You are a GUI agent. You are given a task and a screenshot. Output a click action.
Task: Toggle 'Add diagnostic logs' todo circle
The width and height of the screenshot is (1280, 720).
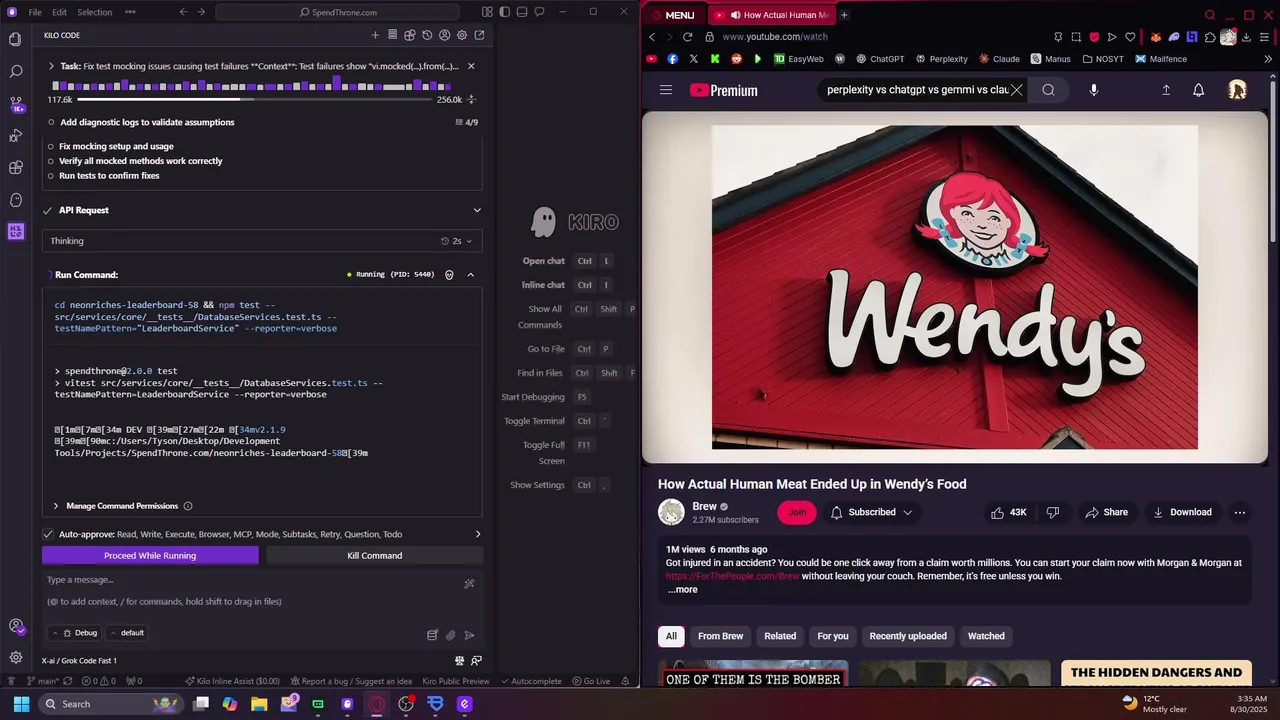coord(51,122)
